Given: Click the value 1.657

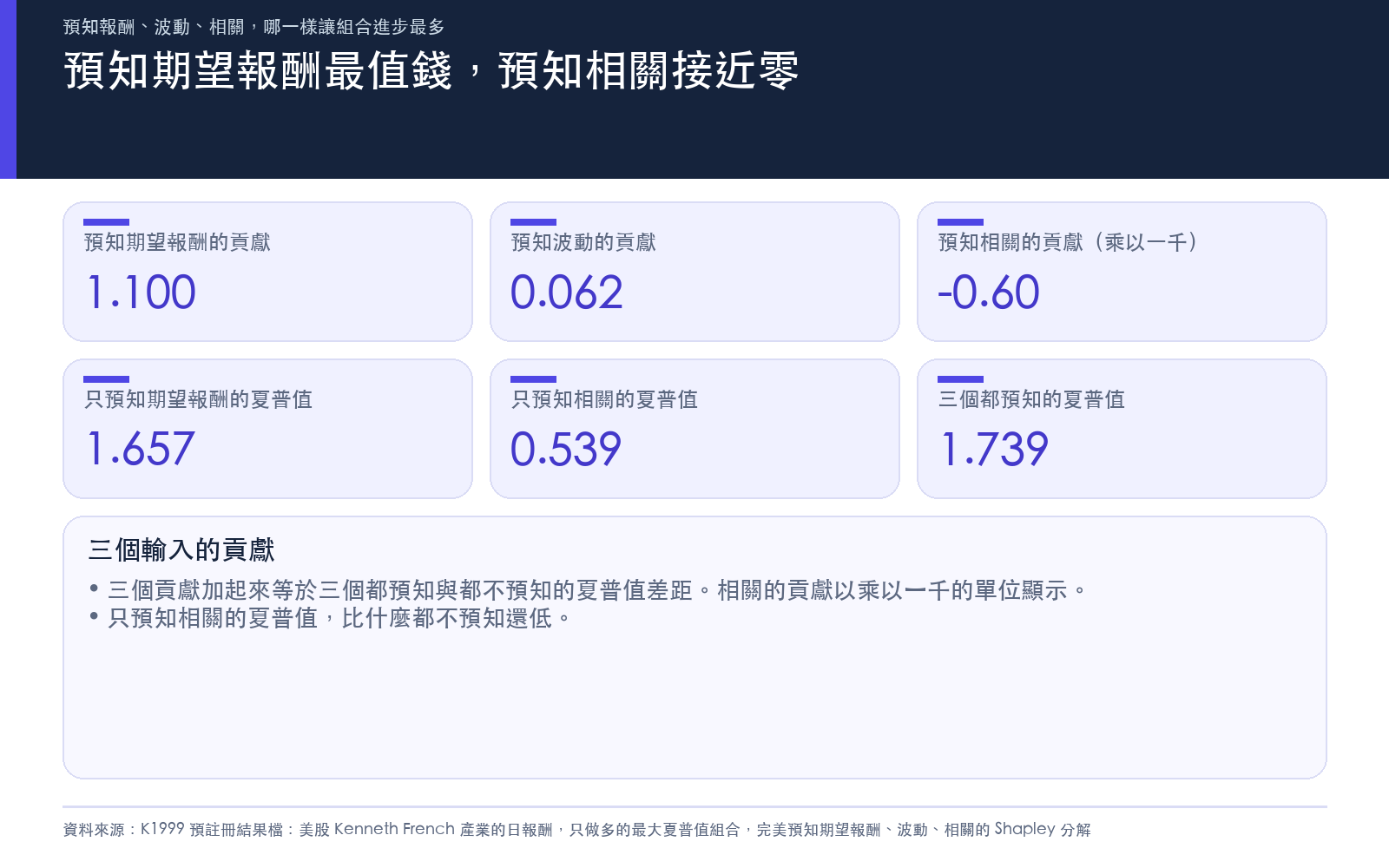Looking at the screenshot, I should coord(141,450).
